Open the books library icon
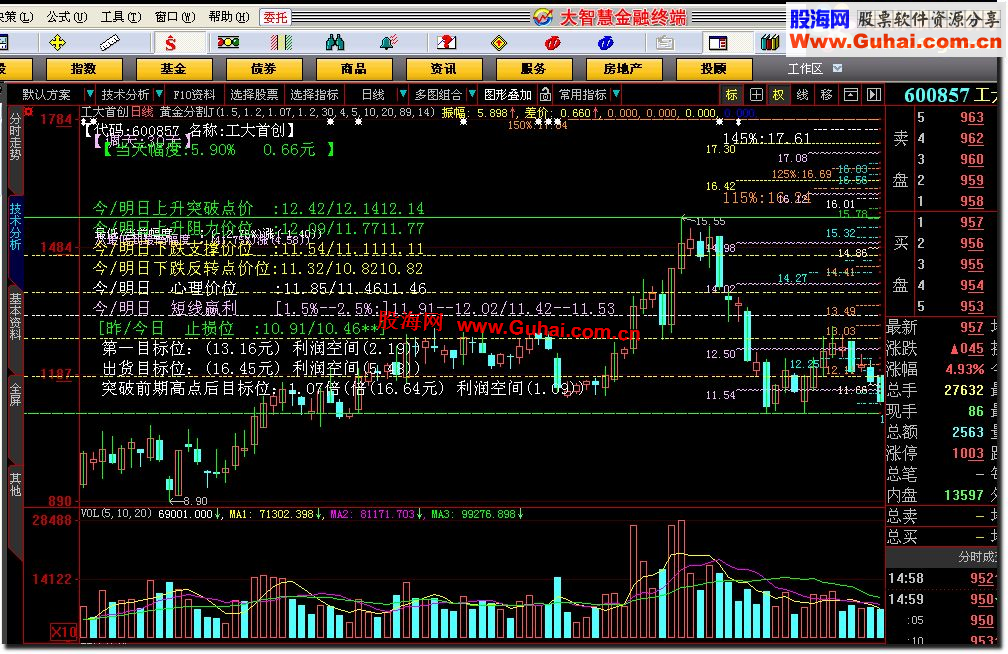This screenshot has width=1008, height=654. [x=770, y=43]
